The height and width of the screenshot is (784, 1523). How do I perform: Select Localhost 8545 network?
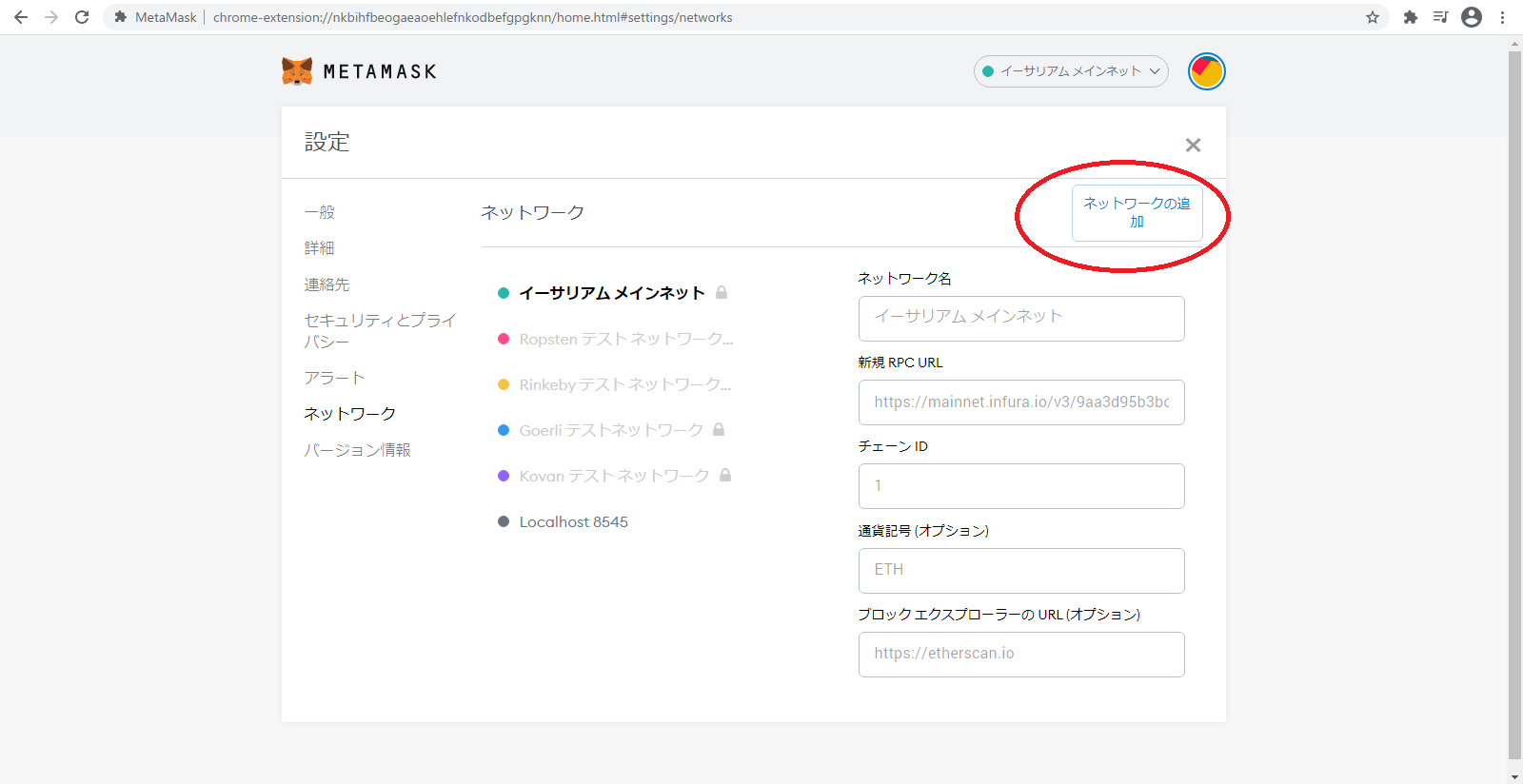[x=573, y=521]
